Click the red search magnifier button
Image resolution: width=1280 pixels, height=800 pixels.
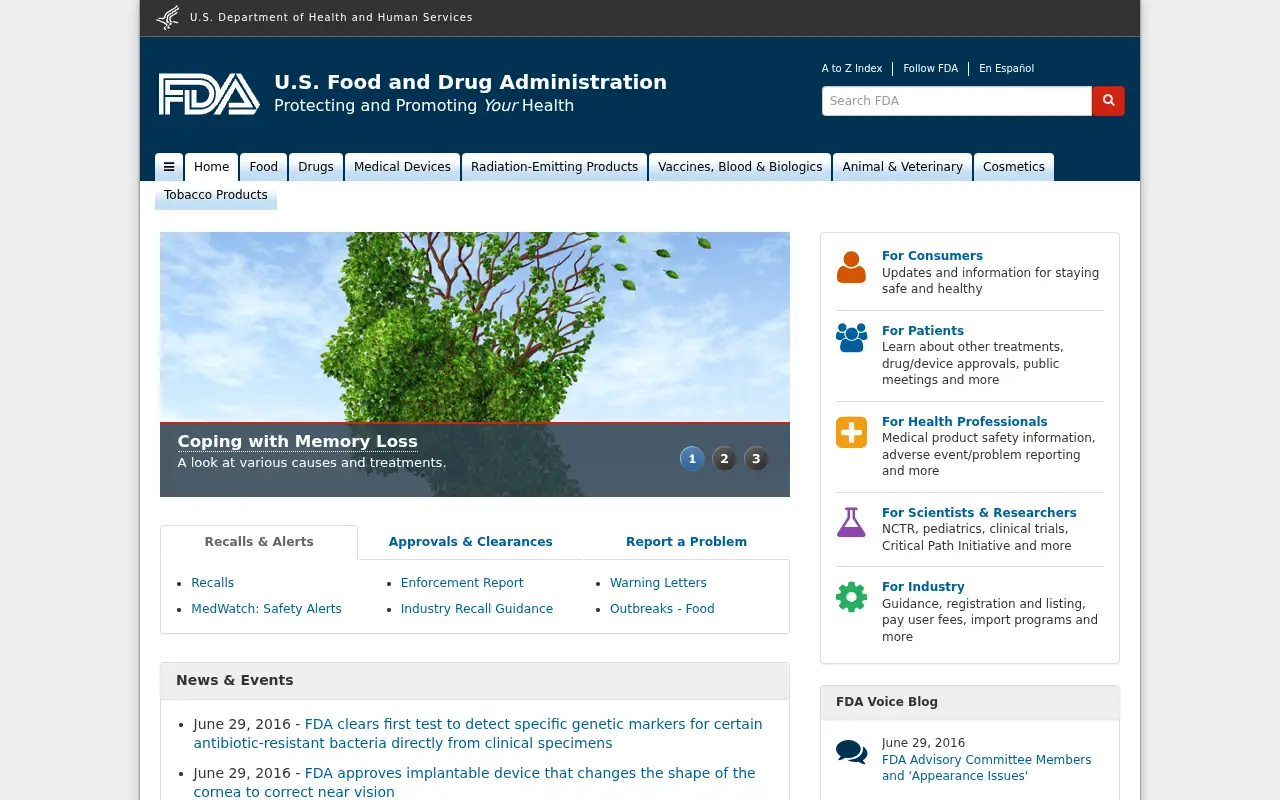tap(1108, 101)
